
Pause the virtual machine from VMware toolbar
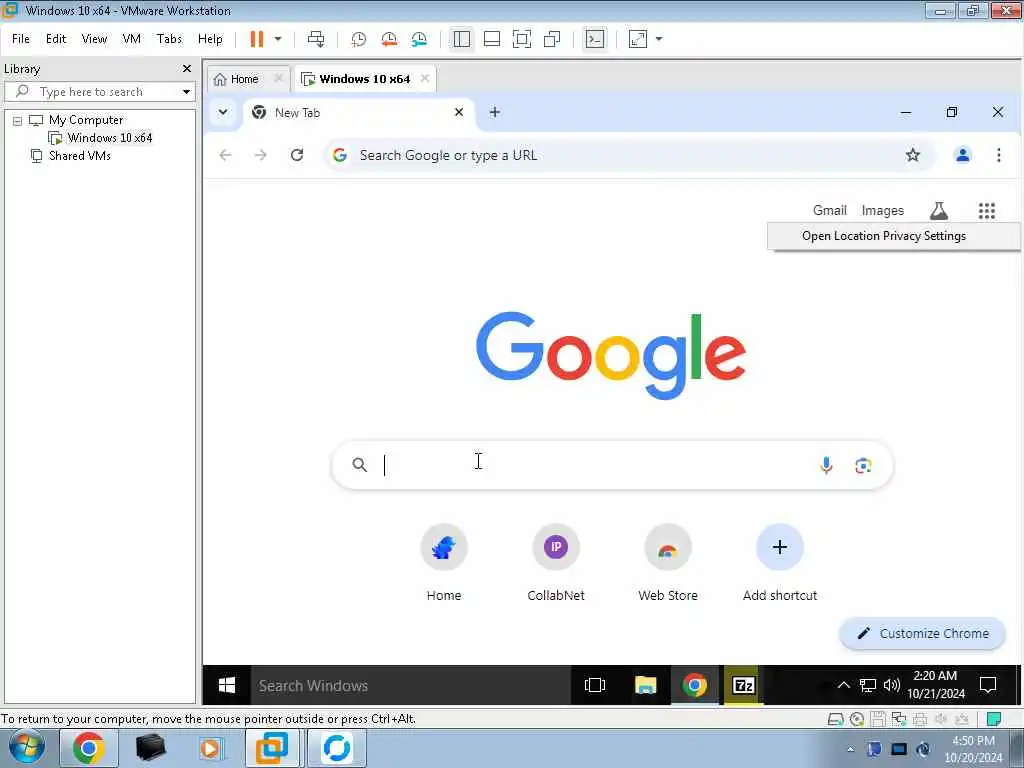[x=257, y=39]
